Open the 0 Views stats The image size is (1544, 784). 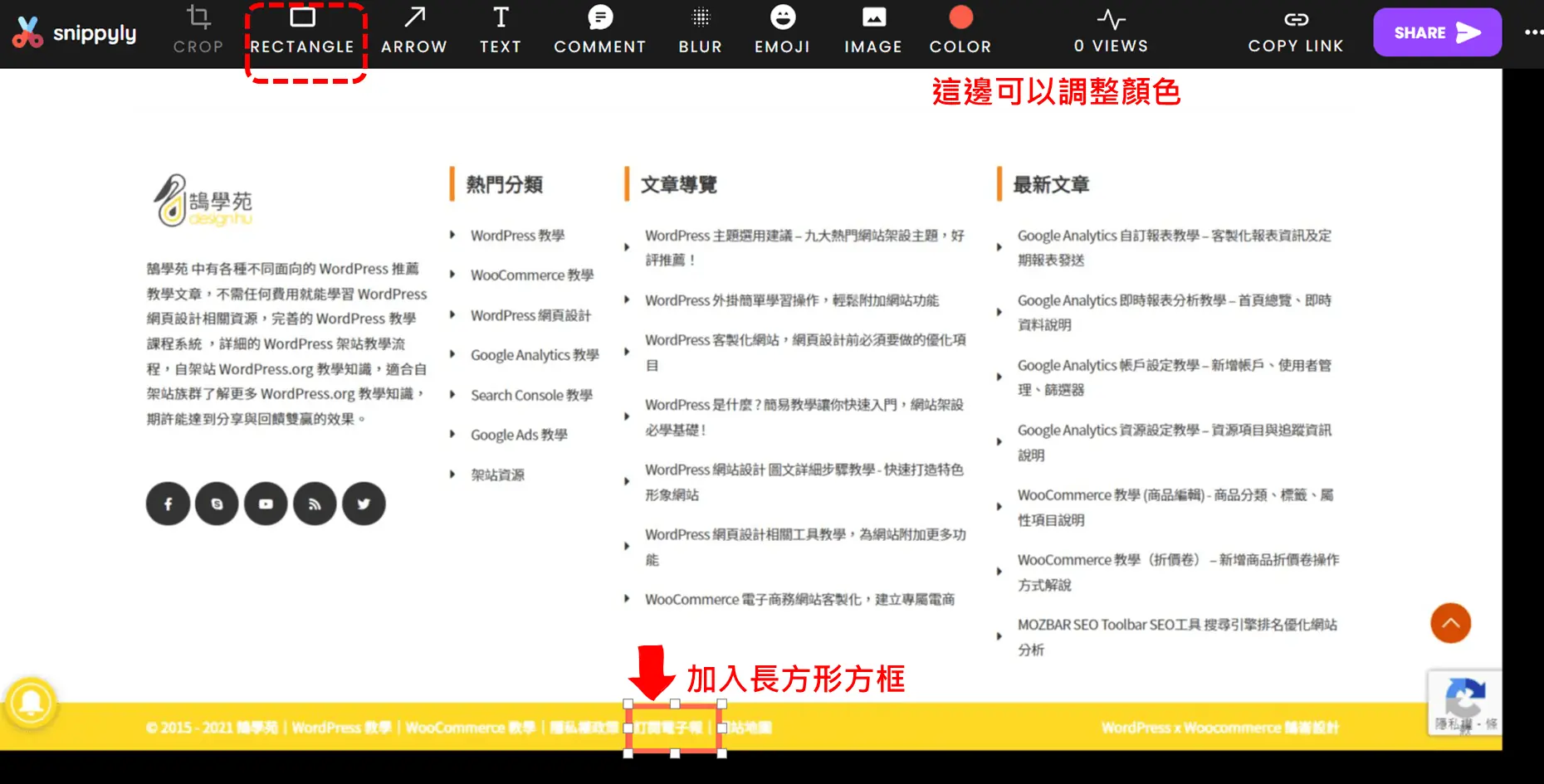point(1111,32)
